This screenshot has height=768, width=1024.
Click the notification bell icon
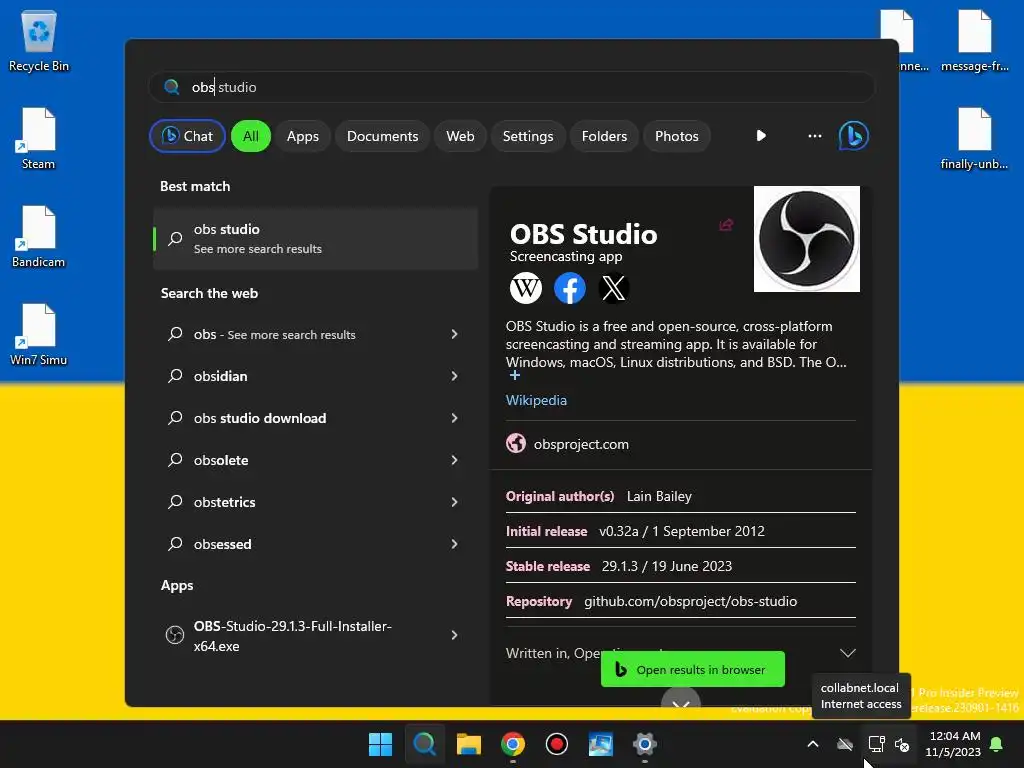[x=997, y=744]
